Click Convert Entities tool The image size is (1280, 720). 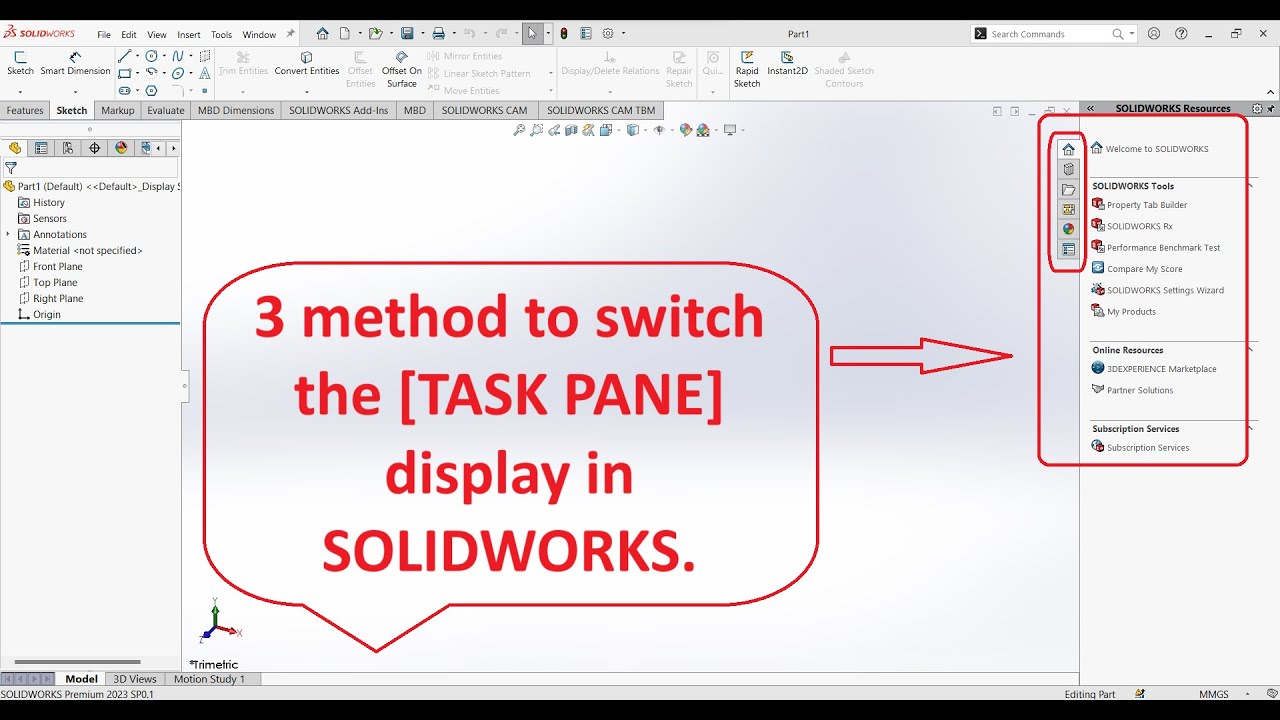point(307,64)
